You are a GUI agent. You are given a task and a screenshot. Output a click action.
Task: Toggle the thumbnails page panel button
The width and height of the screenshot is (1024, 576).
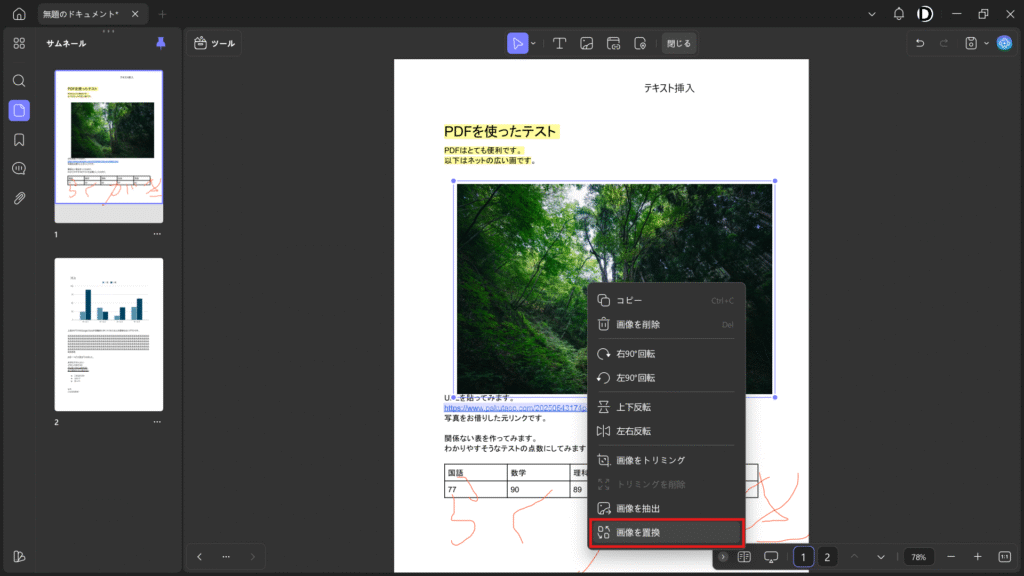(19, 110)
